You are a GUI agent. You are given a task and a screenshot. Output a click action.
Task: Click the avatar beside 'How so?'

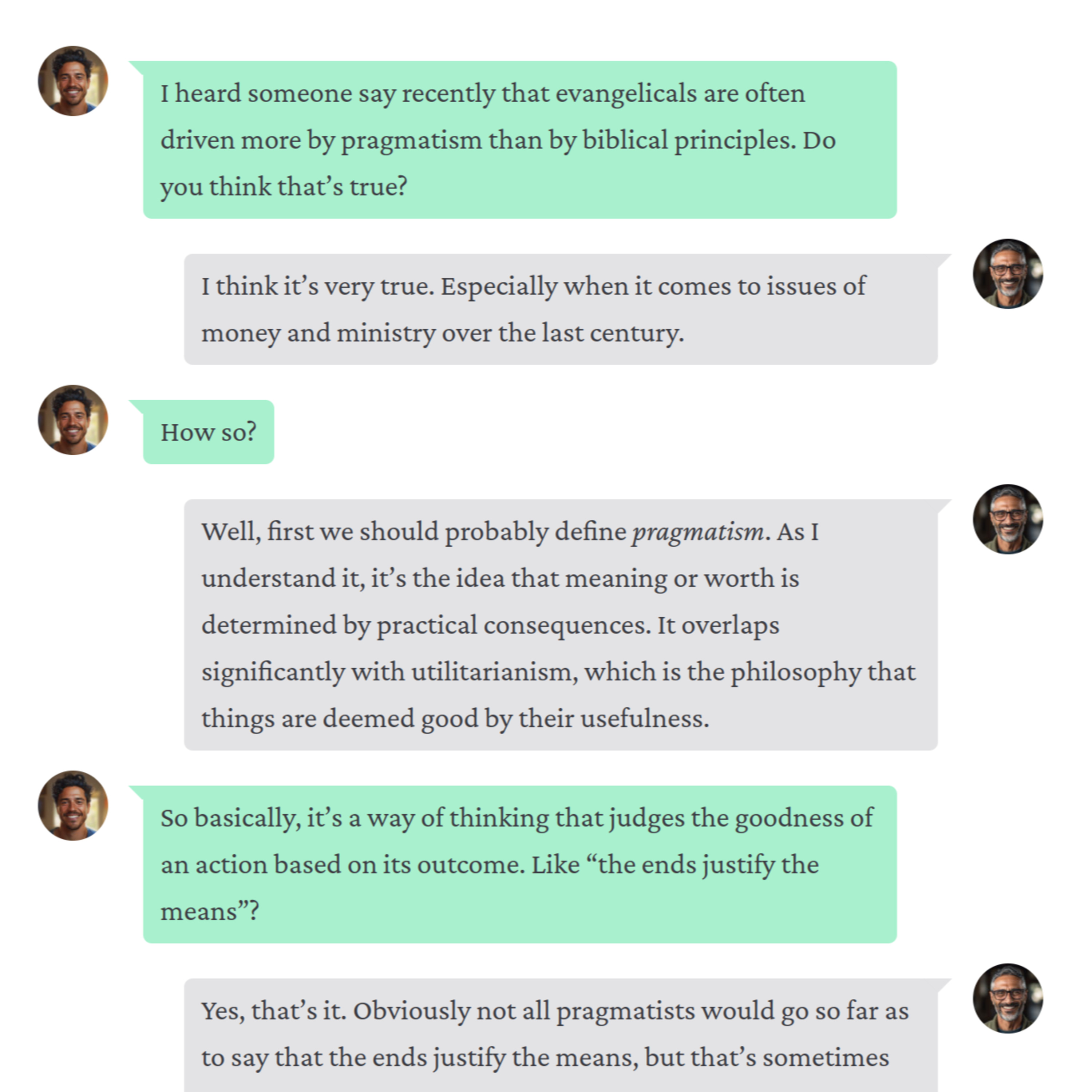pyautogui.click(x=73, y=420)
